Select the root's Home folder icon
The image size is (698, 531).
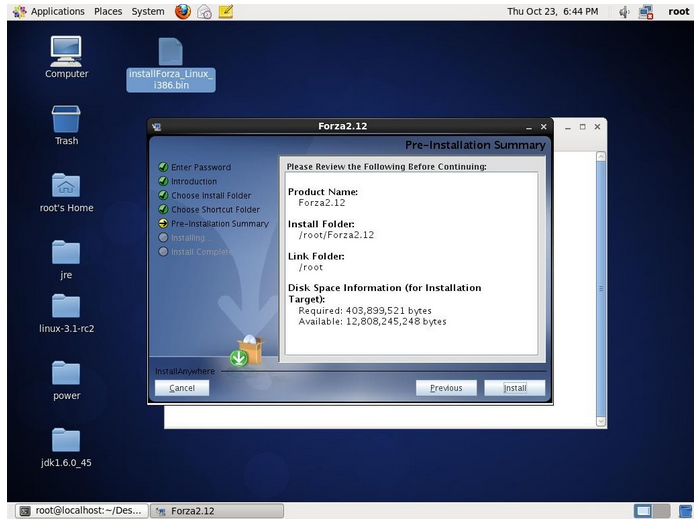click(66, 192)
